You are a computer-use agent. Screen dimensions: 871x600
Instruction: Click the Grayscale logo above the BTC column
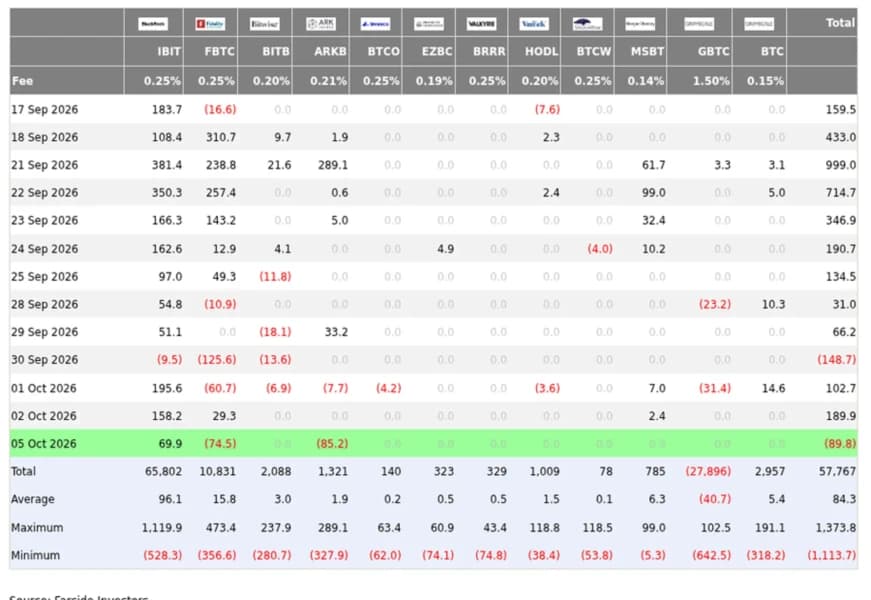(759, 24)
